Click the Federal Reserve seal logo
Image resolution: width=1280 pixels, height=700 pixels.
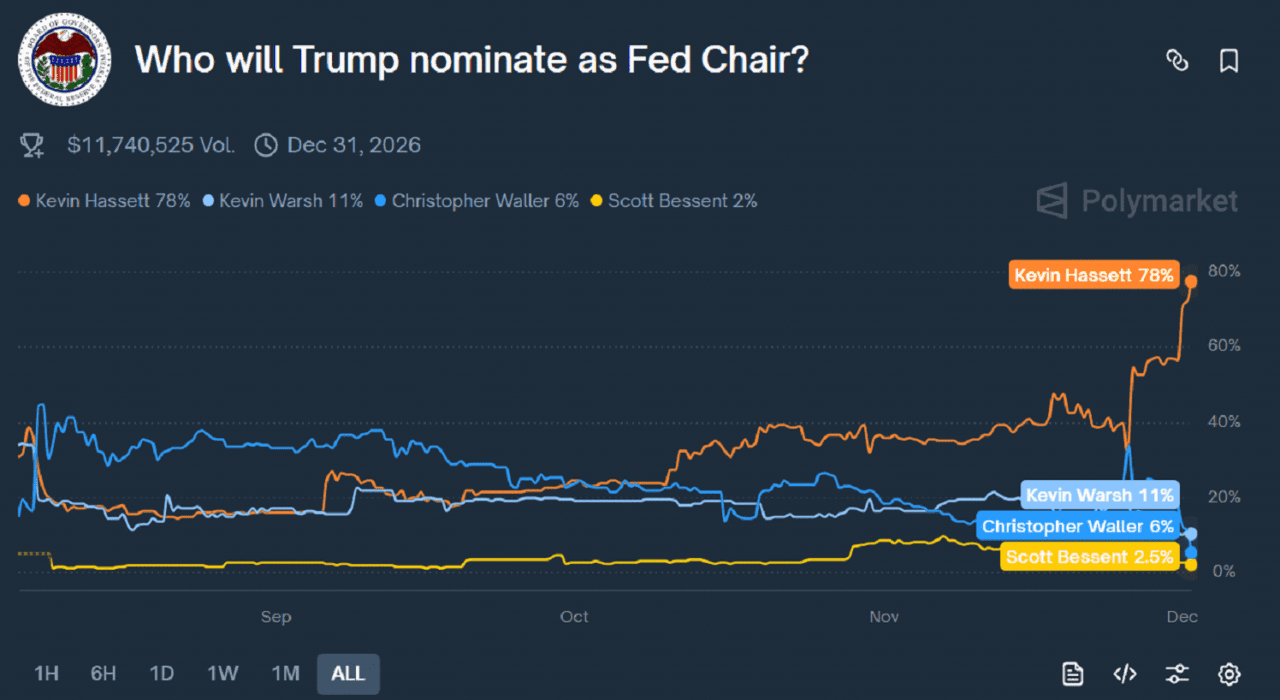click(x=64, y=60)
